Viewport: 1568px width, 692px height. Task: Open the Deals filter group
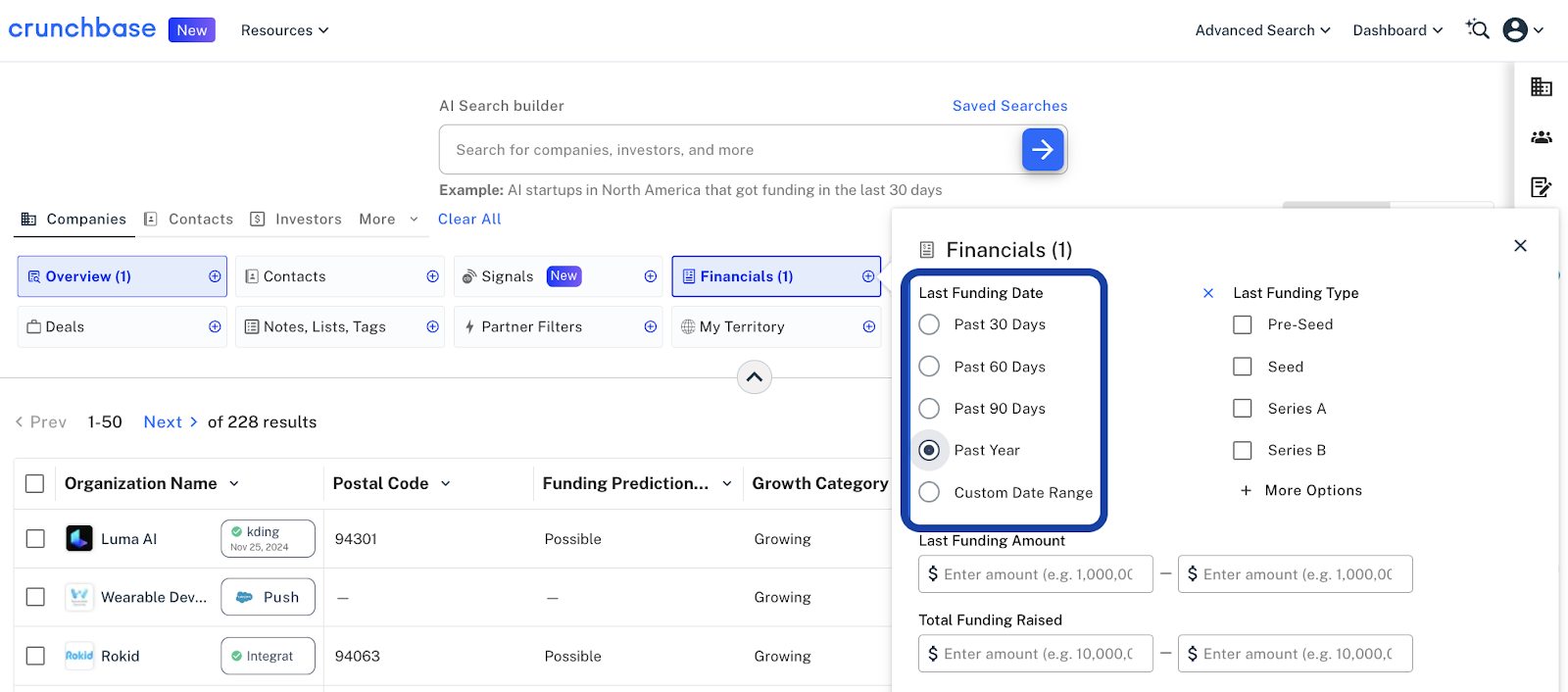tap(122, 326)
